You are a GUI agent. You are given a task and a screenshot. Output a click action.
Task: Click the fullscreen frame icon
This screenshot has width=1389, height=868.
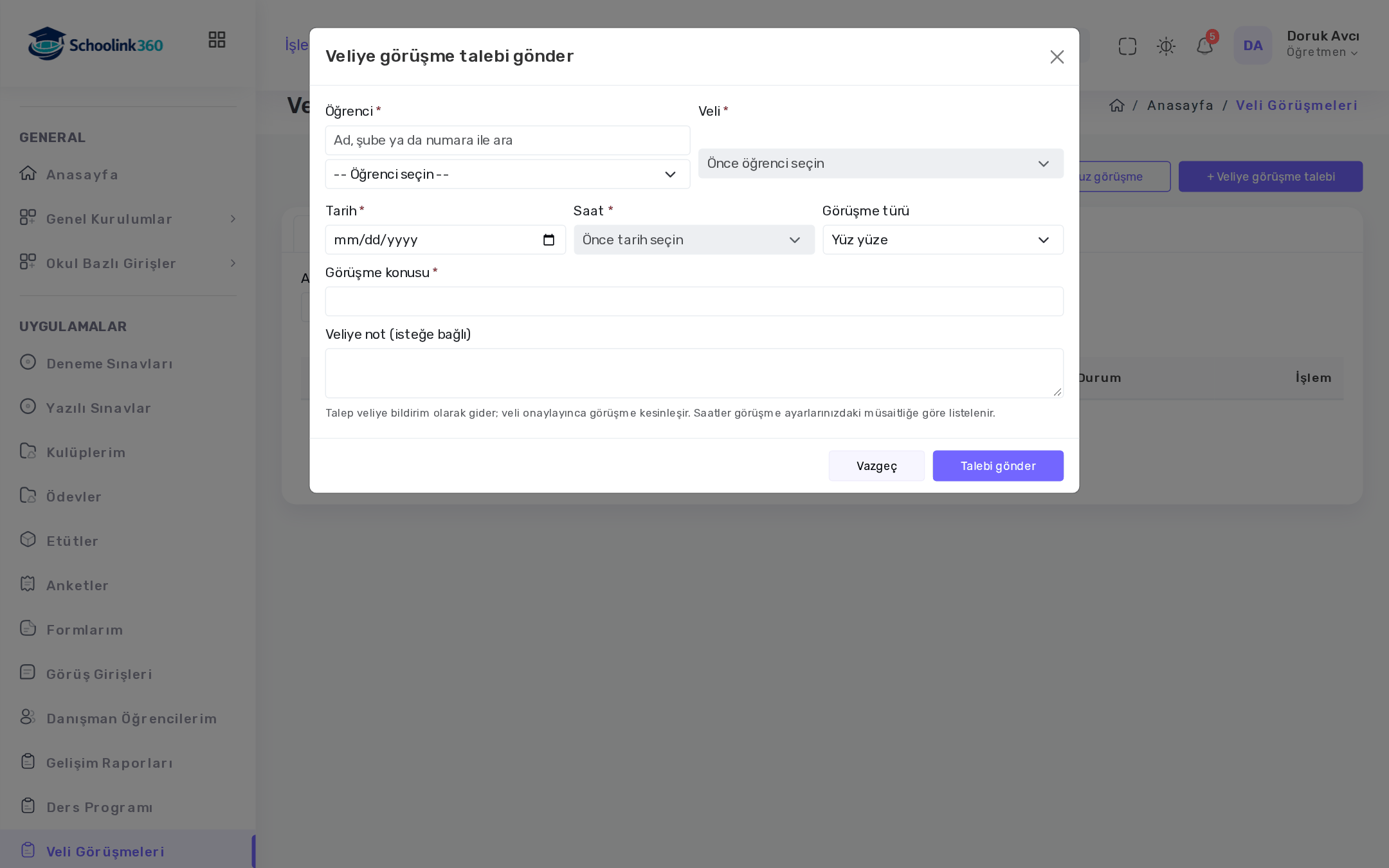[1127, 46]
